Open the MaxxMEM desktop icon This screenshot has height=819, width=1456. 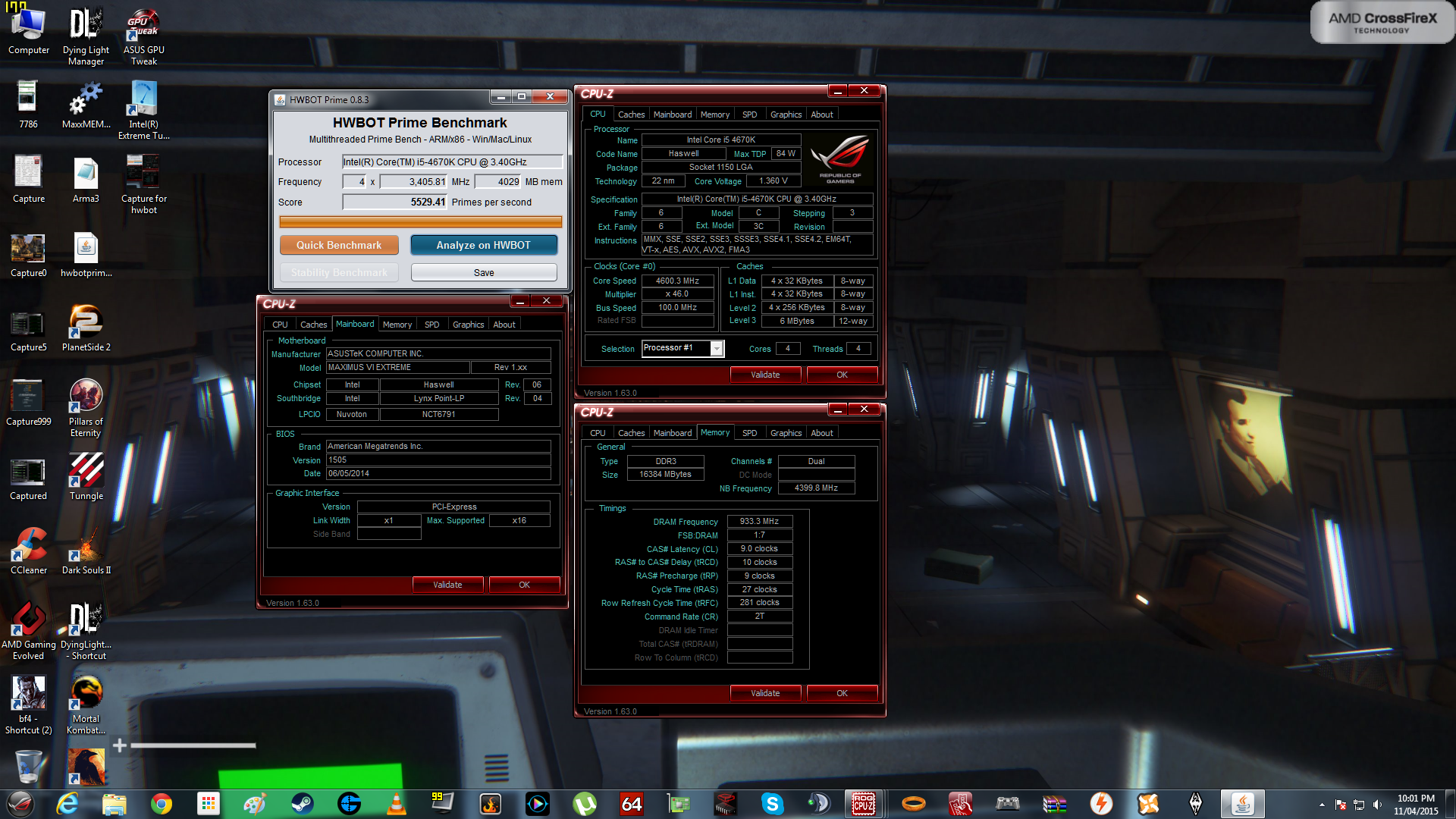[86, 105]
